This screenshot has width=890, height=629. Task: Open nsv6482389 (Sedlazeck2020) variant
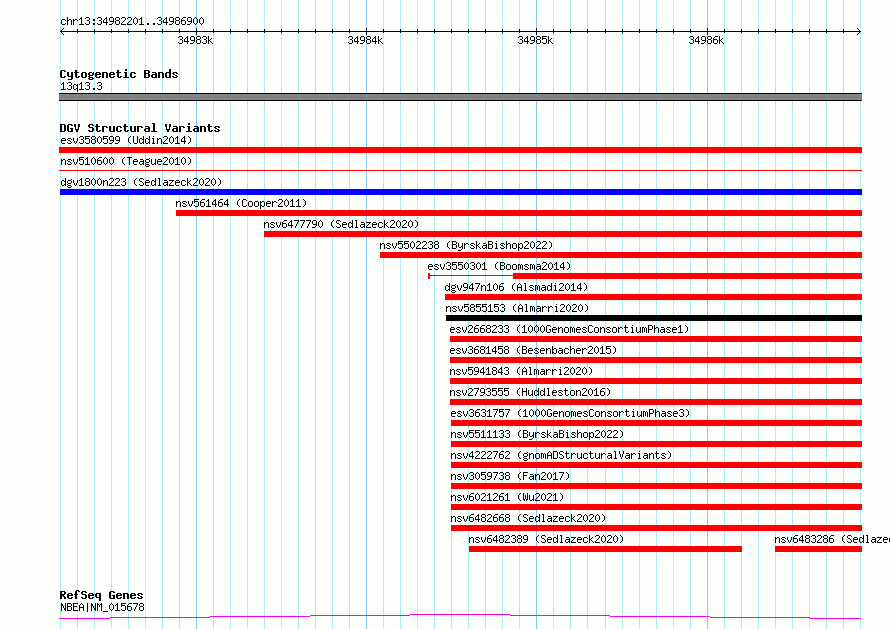[x=546, y=539]
